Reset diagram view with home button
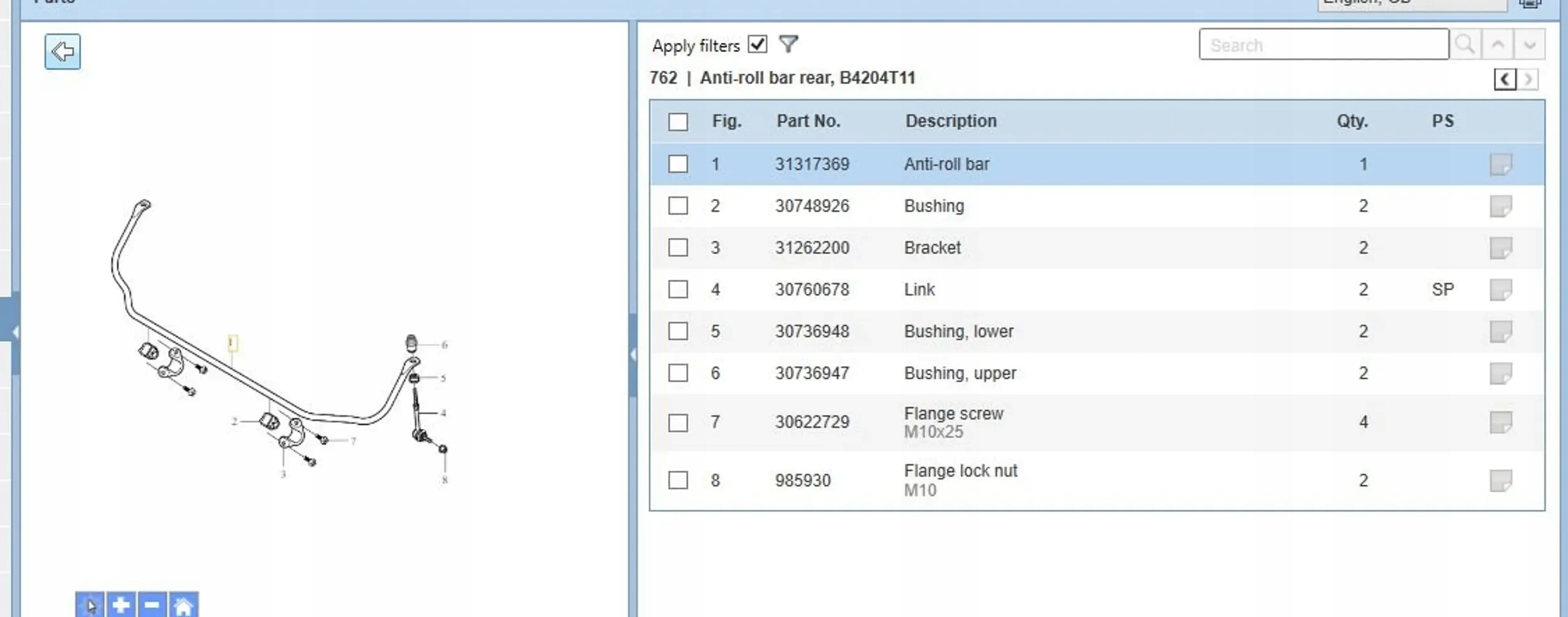This screenshot has width=1568, height=617. pos(183,605)
